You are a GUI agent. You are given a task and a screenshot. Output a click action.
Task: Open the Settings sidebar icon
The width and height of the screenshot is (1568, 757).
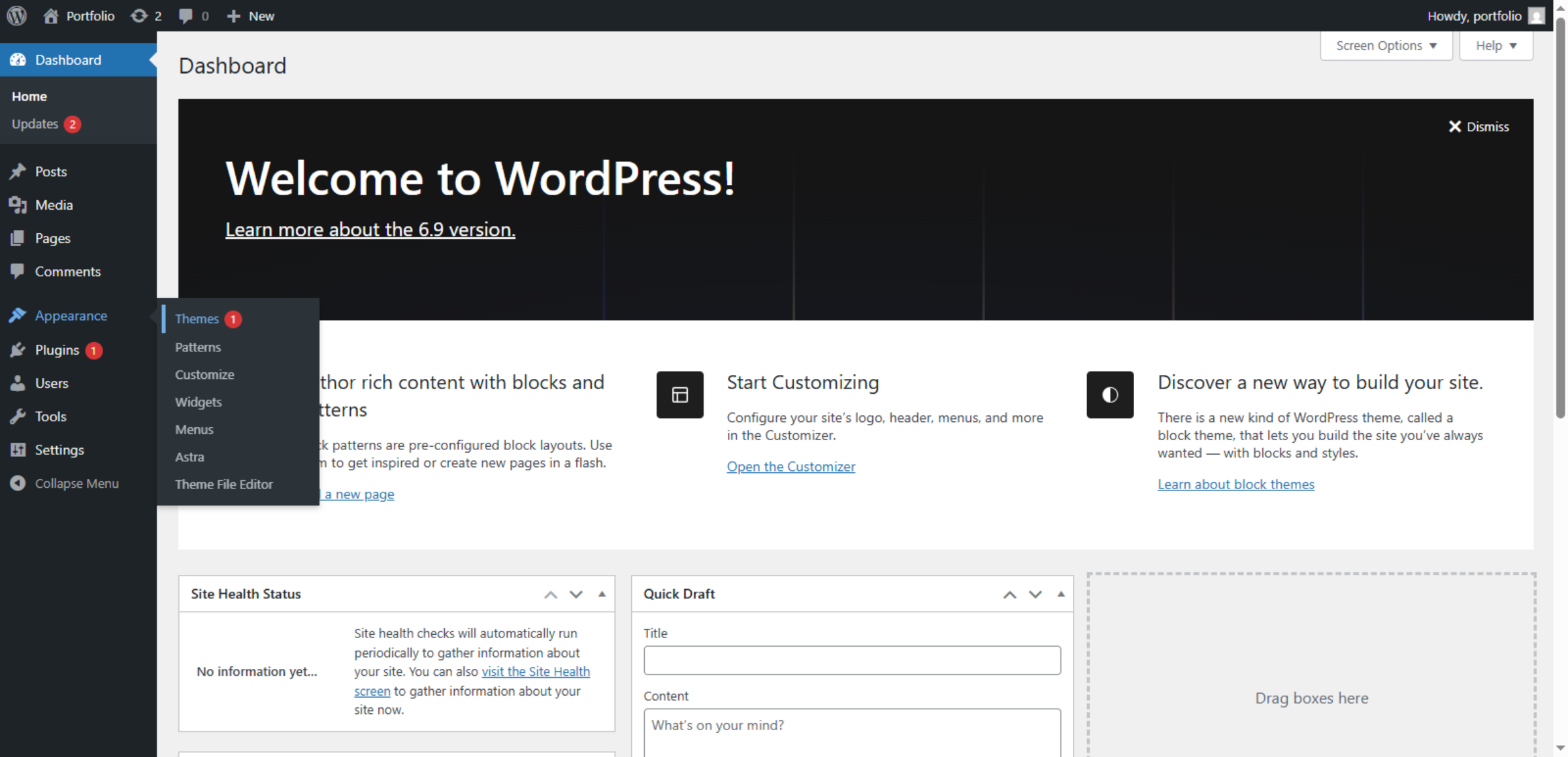pos(18,449)
